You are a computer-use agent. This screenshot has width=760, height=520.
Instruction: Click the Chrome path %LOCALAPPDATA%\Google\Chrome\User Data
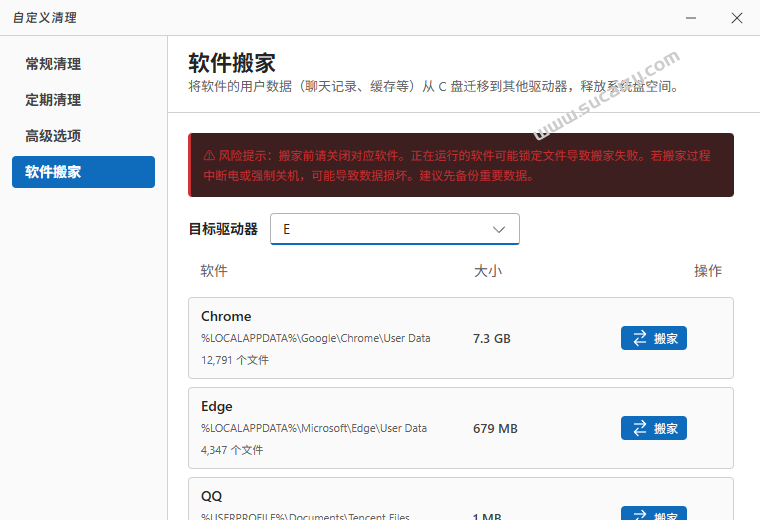point(316,338)
